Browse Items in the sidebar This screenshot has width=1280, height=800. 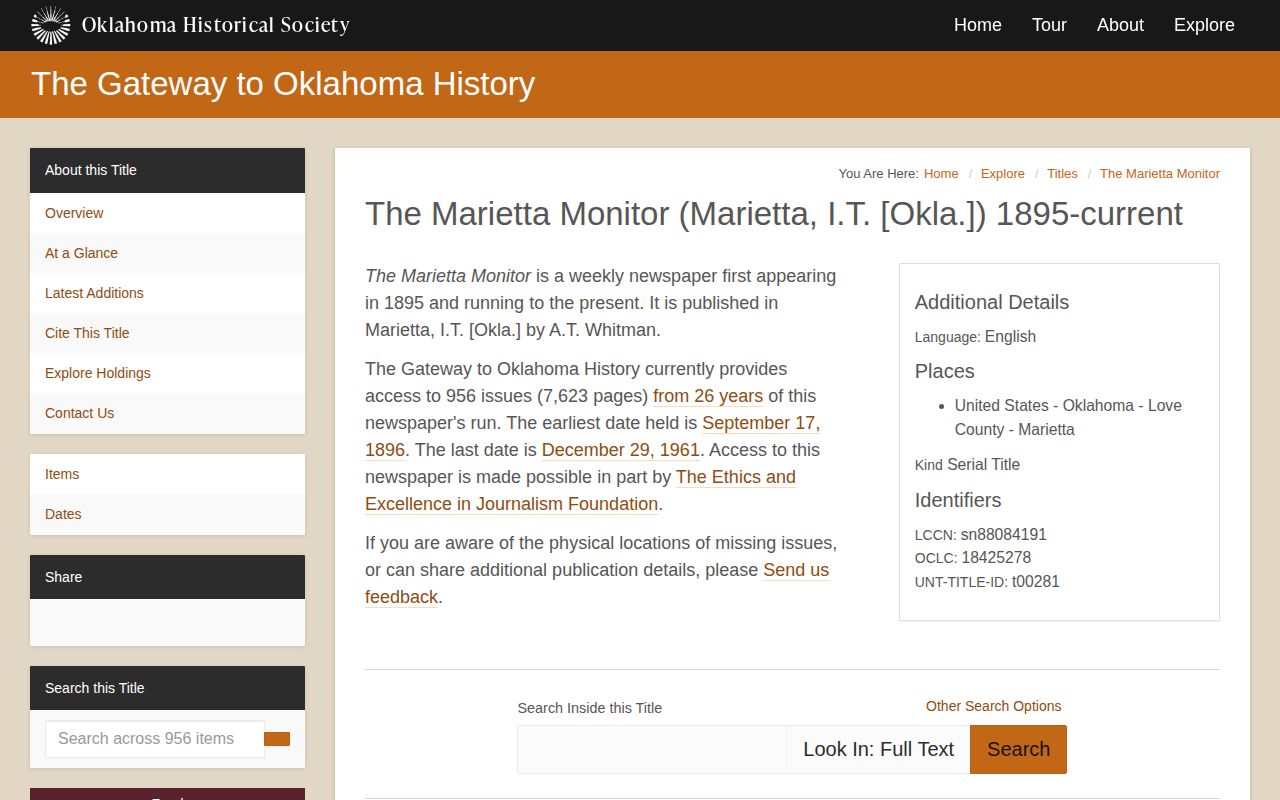[167, 474]
